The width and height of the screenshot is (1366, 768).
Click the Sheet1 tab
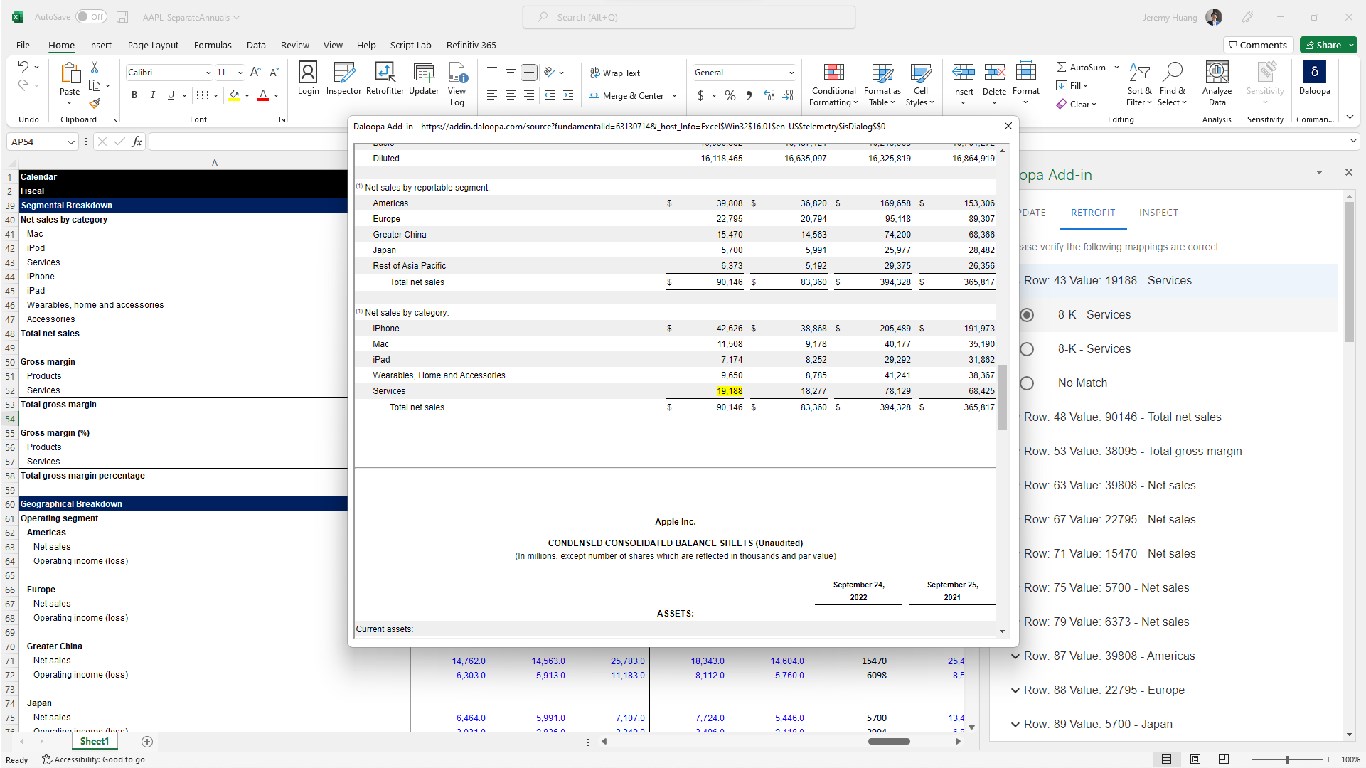94,742
